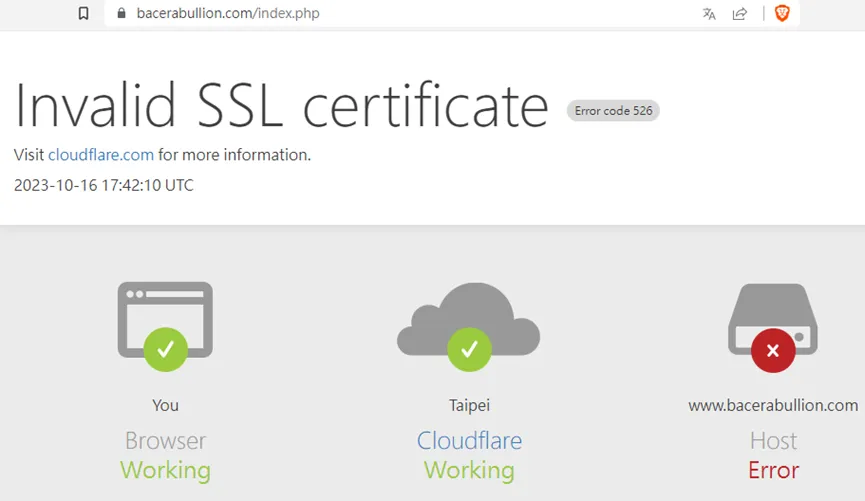Open the blue Cloudflare link under Taipei
This screenshot has width=865, height=501.
(469, 440)
